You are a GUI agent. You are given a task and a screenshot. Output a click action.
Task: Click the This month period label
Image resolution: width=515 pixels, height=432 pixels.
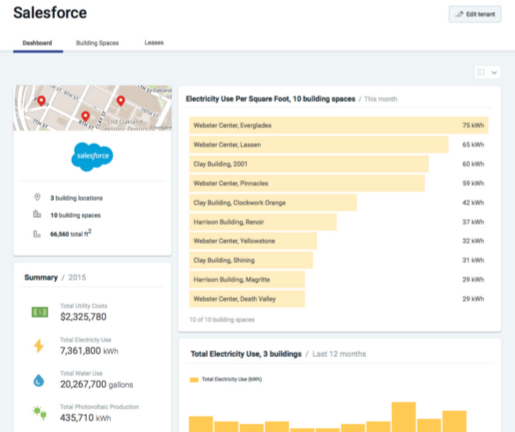[x=380, y=99]
